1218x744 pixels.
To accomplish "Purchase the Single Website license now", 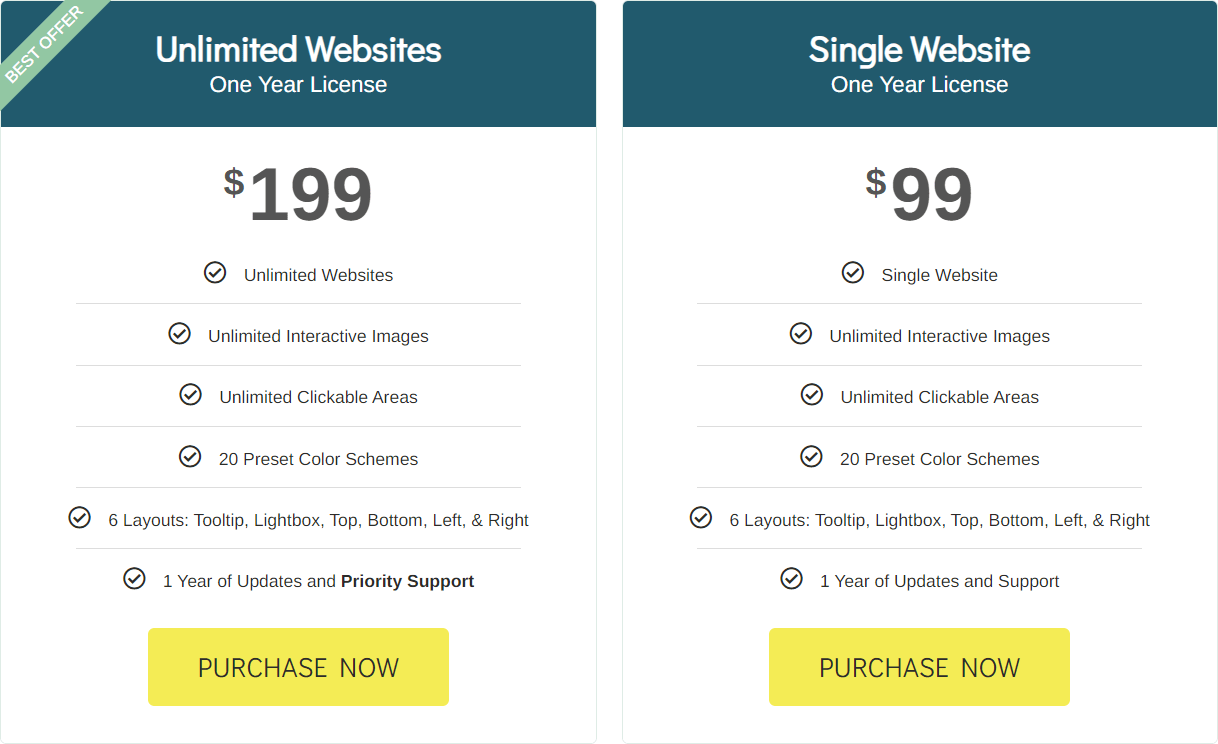I will tap(919, 667).
